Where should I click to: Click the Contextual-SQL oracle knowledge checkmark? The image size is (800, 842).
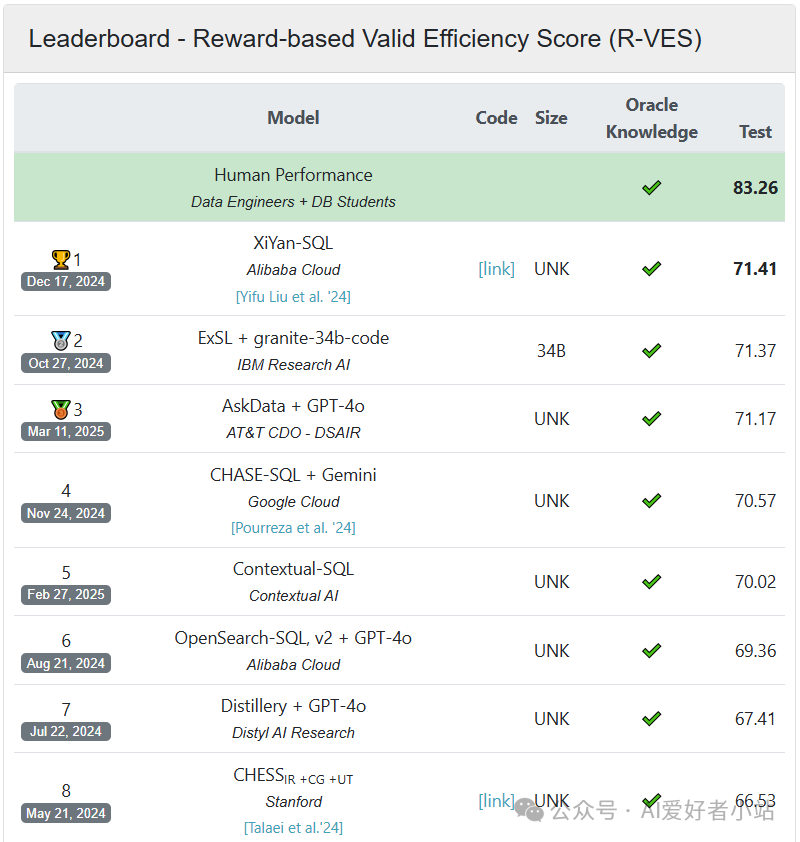pos(652,581)
